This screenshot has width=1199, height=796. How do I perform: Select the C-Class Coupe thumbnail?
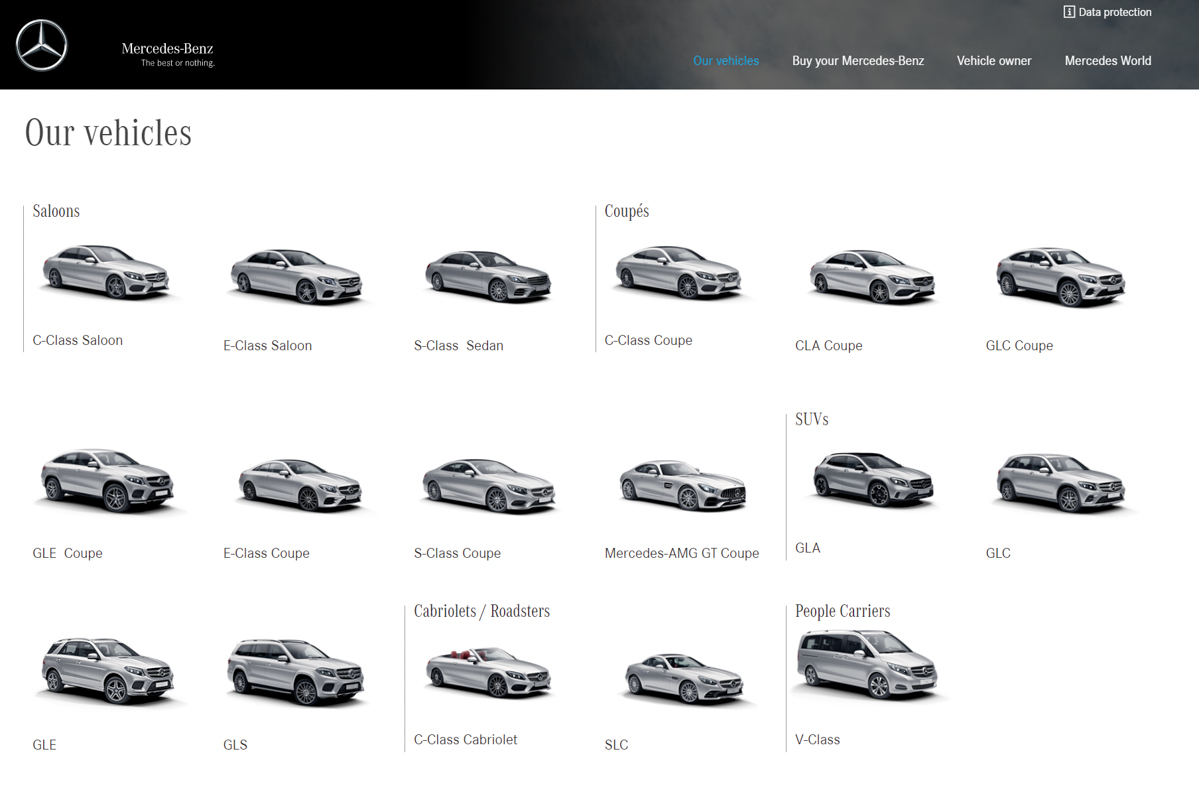coord(679,272)
